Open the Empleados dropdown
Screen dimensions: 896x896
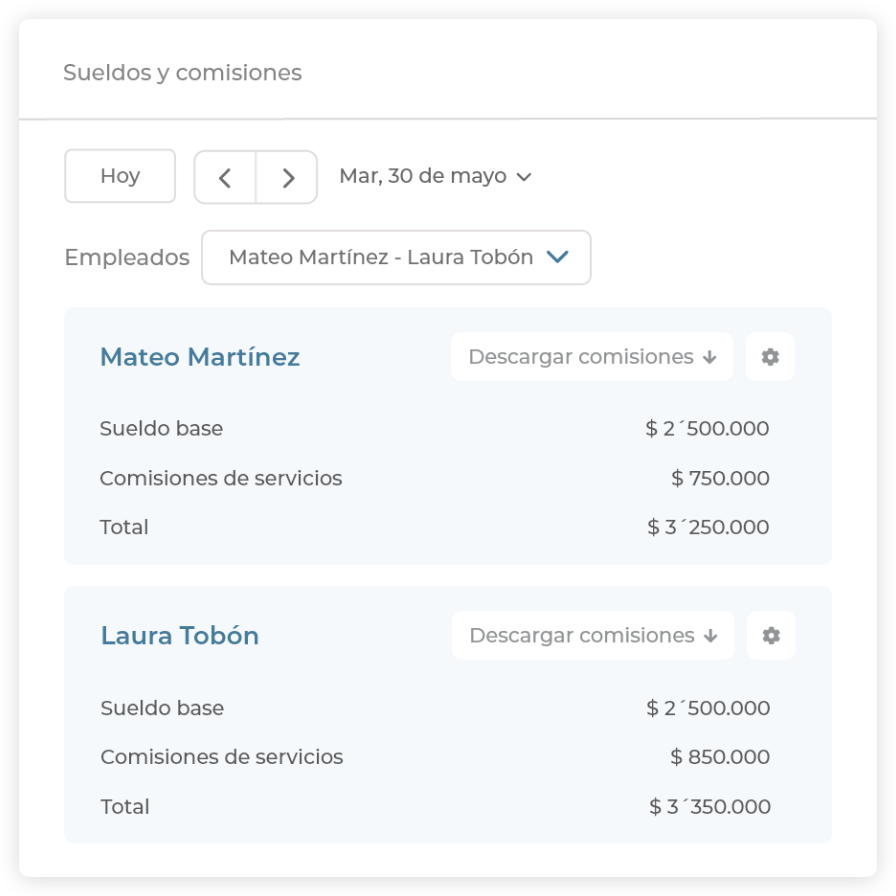[396, 257]
